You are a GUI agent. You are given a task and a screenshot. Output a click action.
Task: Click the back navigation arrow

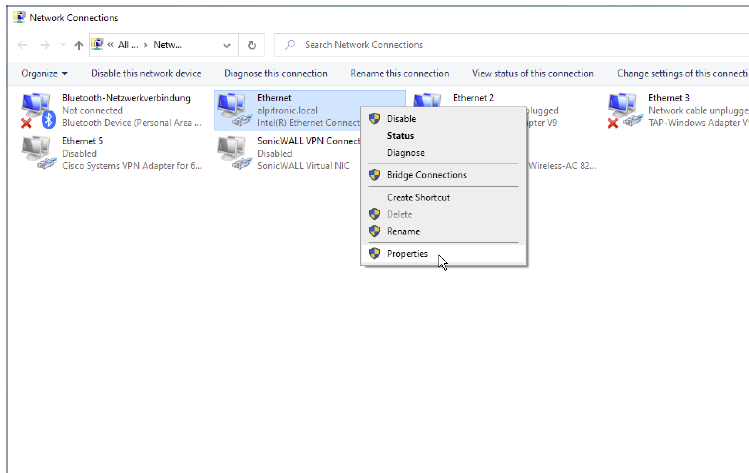pos(23,45)
